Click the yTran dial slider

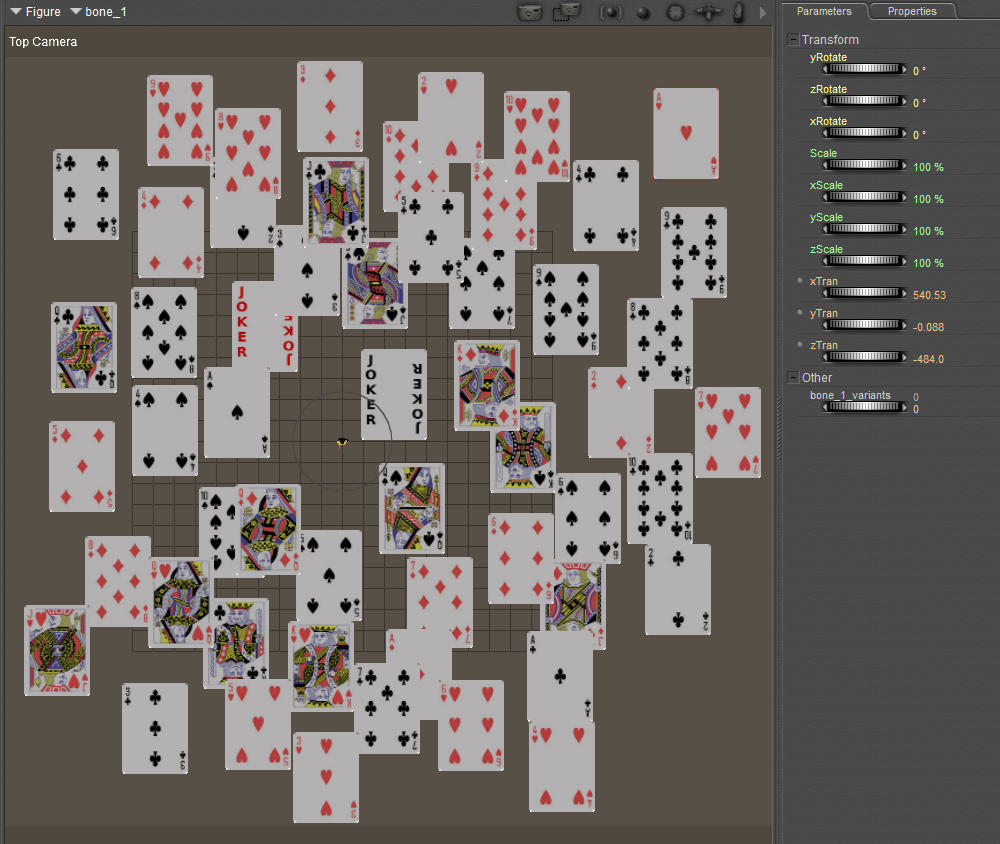(x=864, y=325)
